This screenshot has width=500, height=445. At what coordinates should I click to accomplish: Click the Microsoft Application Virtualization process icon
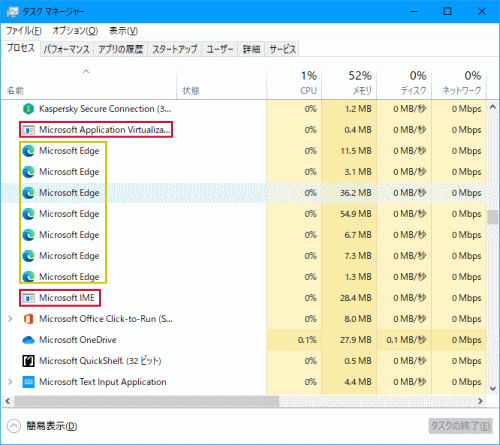tap(28, 130)
